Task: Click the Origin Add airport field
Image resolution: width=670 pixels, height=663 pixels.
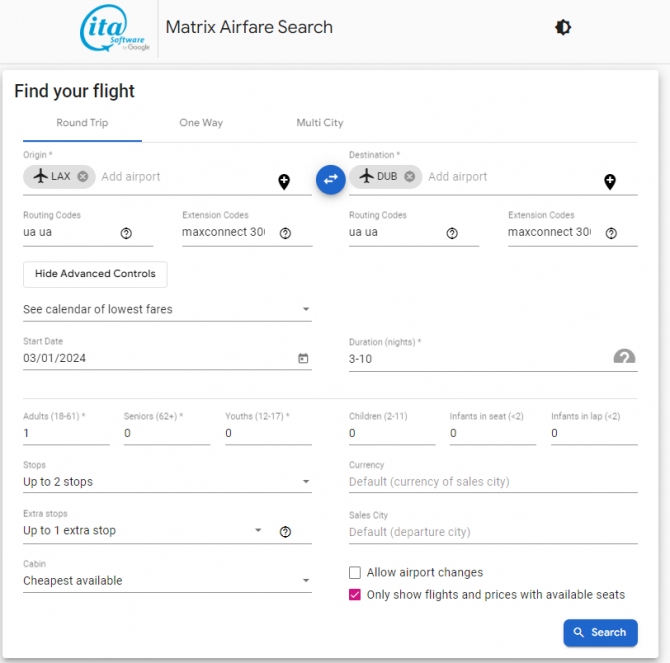Action: click(186, 177)
